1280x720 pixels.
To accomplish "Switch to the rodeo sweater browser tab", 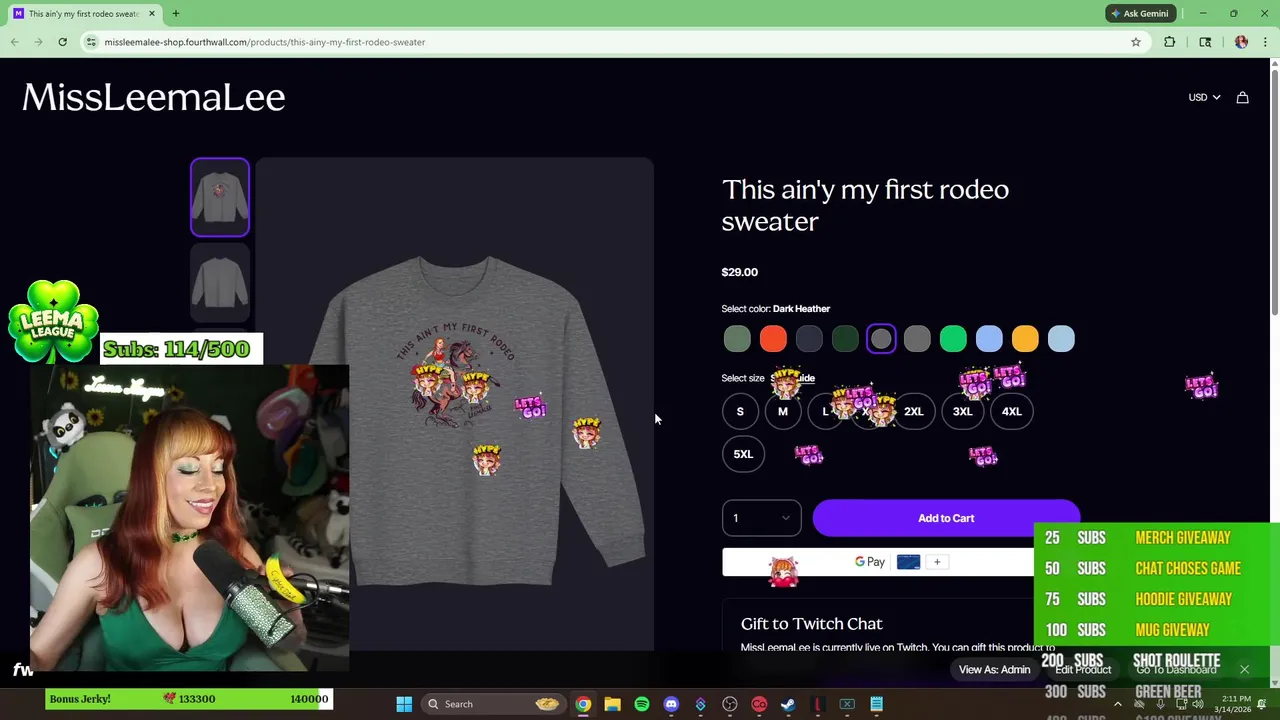I will tap(84, 14).
